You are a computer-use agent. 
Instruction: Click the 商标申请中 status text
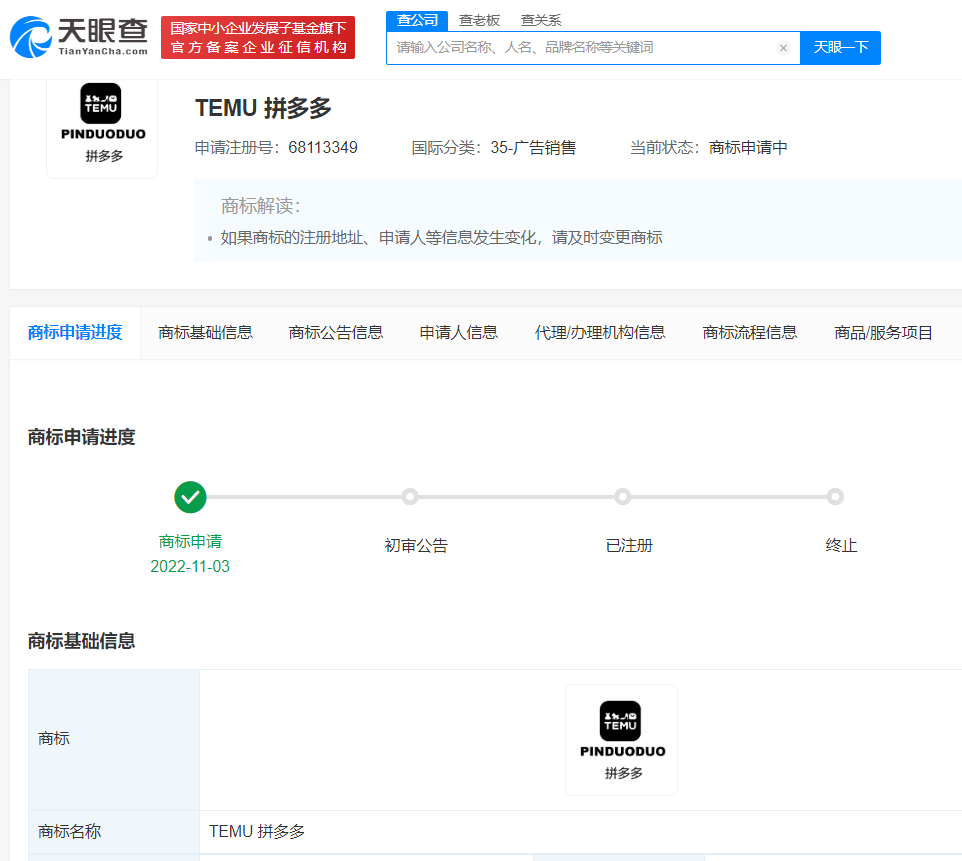748,148
